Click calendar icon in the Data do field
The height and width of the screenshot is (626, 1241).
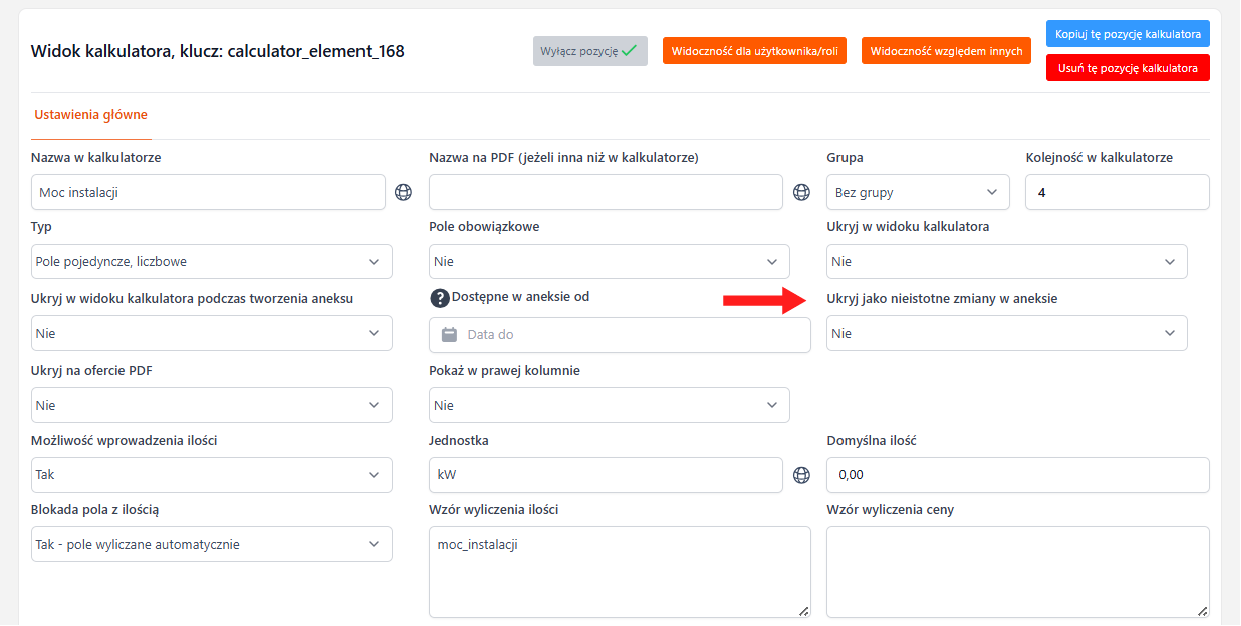(449, 335)
